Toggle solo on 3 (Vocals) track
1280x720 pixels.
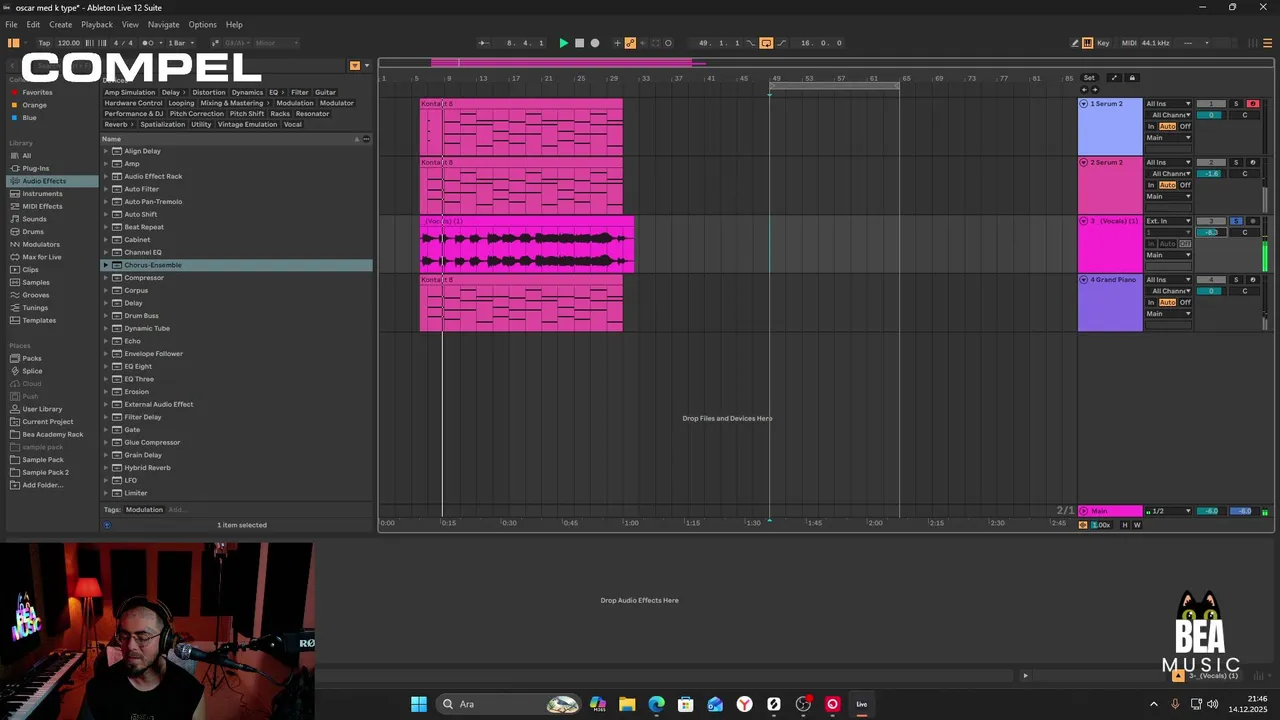(x=1236, y=221)
